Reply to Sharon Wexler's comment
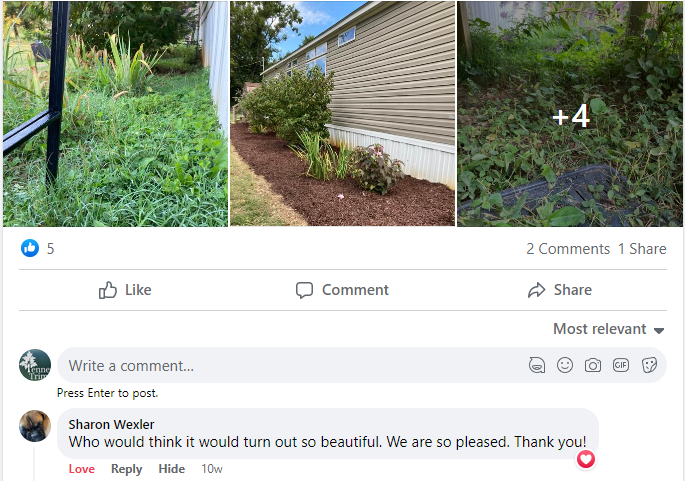Viewport: 685px width, 481px height. coord(126,469)
